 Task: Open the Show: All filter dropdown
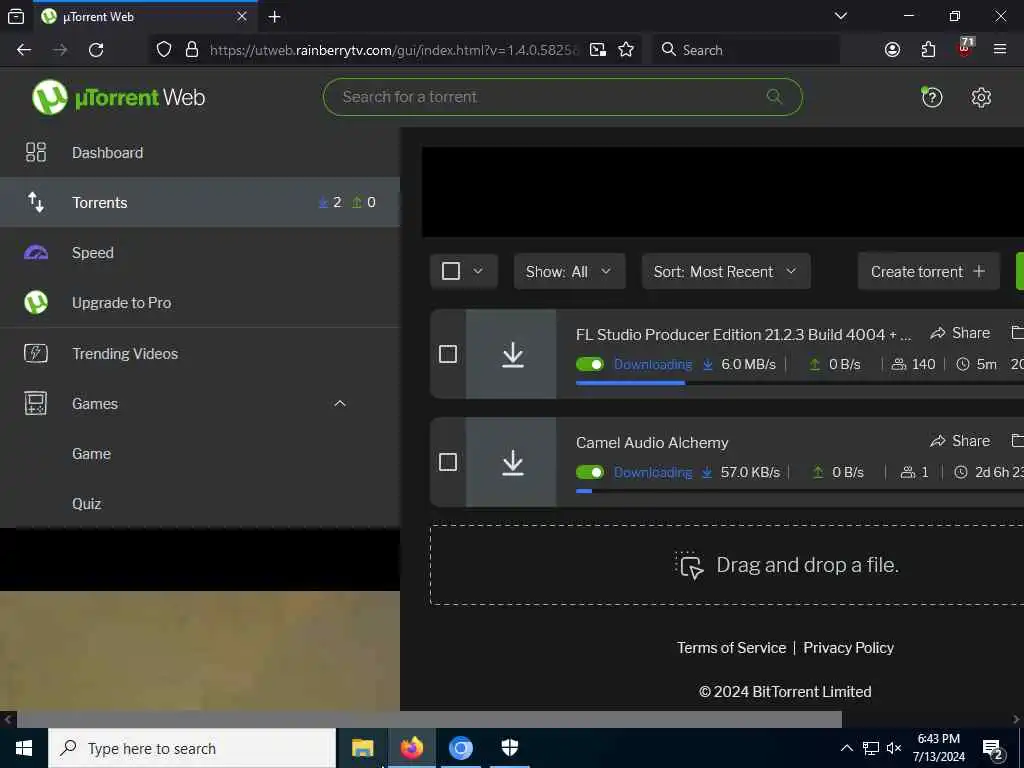point(569,271)
